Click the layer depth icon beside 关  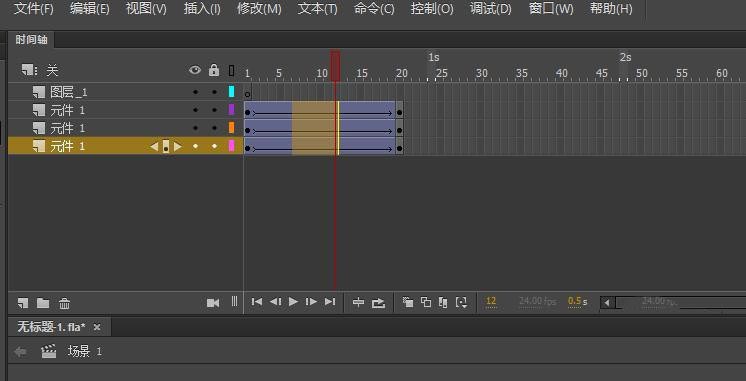coord(29,70)
